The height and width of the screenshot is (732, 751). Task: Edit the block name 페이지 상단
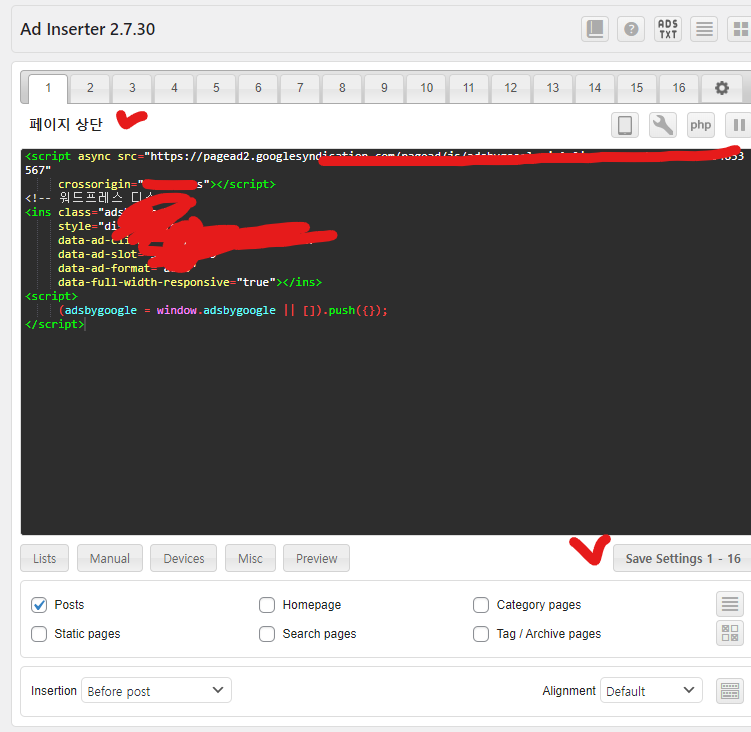[66, 125]
